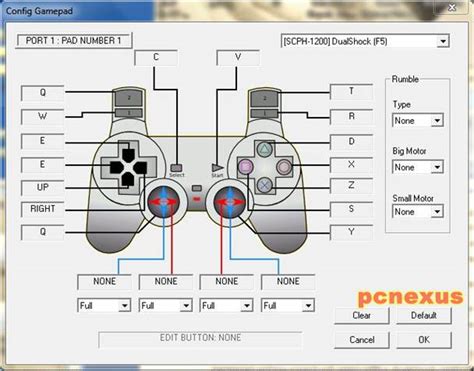
Task: Select NONE field on left stick's blue line
Action: (x=104, y=282)
